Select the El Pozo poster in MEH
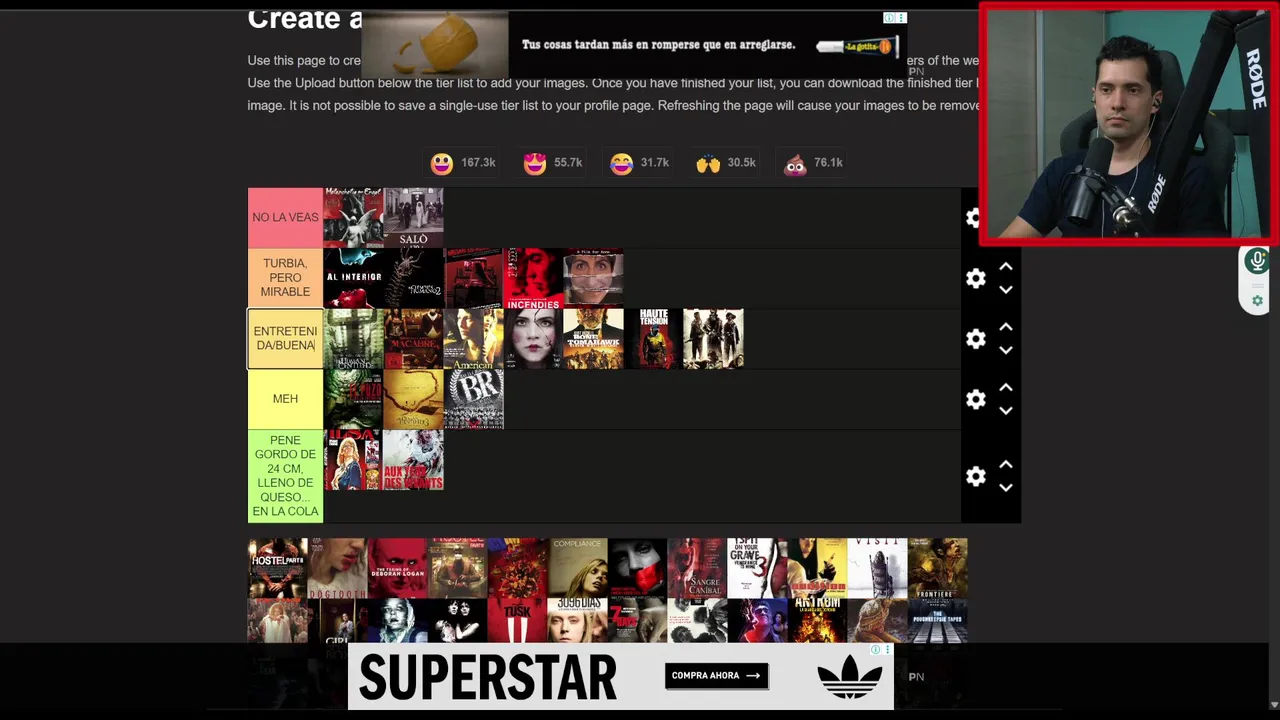The height and width of the screenshot is (720, 1280). (x=353, y=399)
